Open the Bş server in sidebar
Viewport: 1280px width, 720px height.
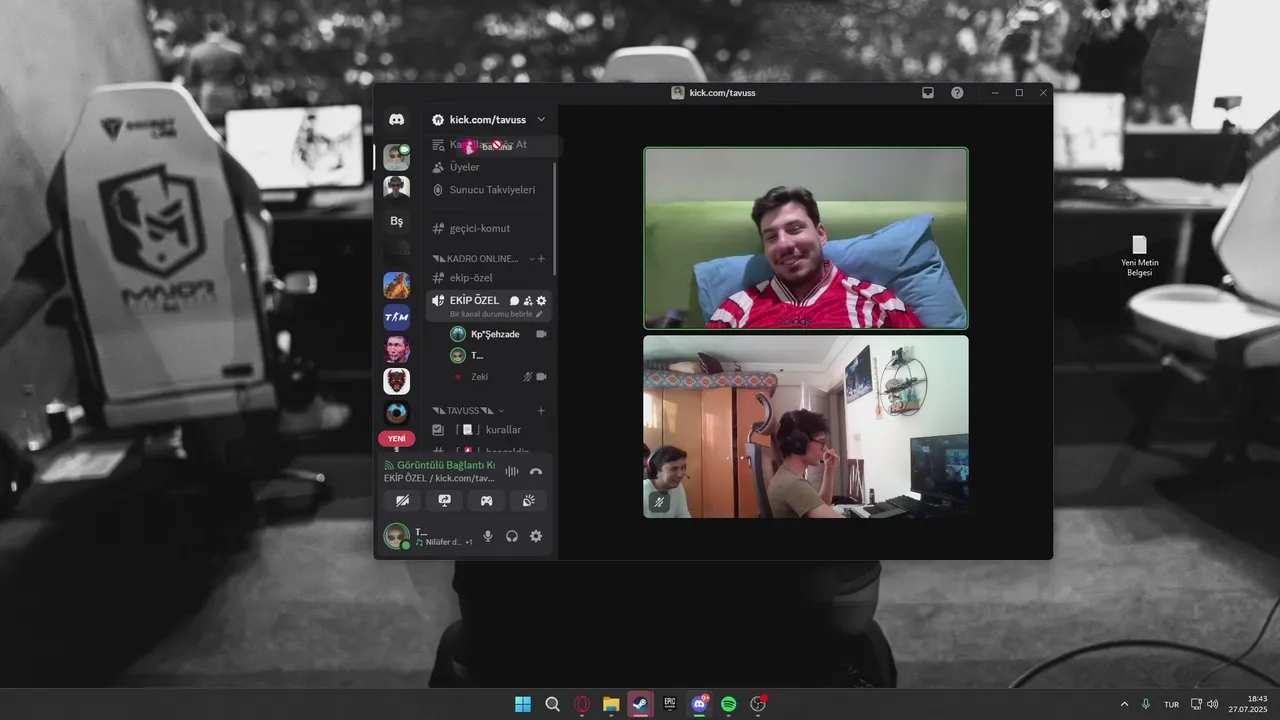point(397,221)
